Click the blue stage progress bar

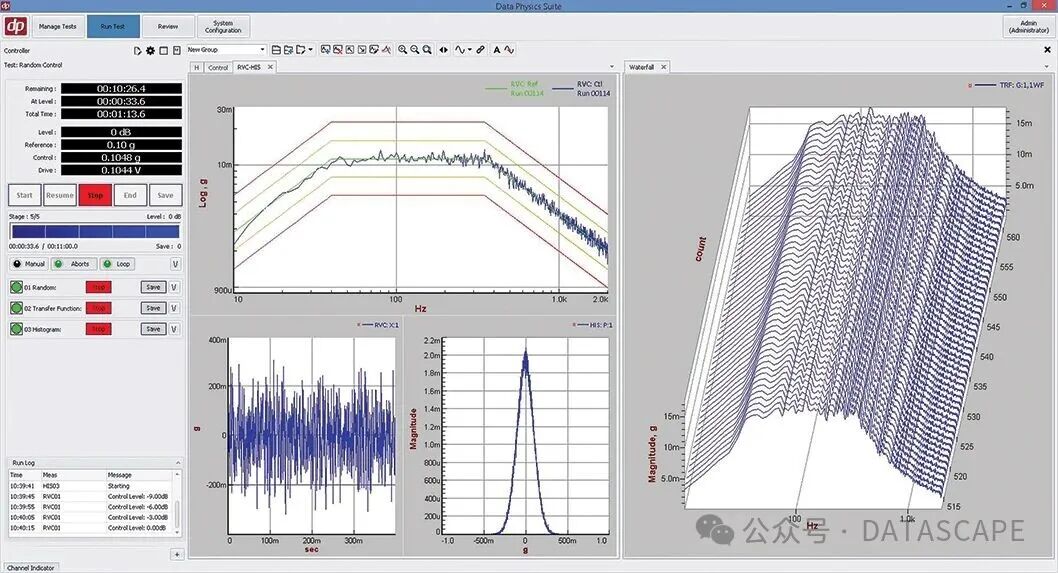[95, 231]
